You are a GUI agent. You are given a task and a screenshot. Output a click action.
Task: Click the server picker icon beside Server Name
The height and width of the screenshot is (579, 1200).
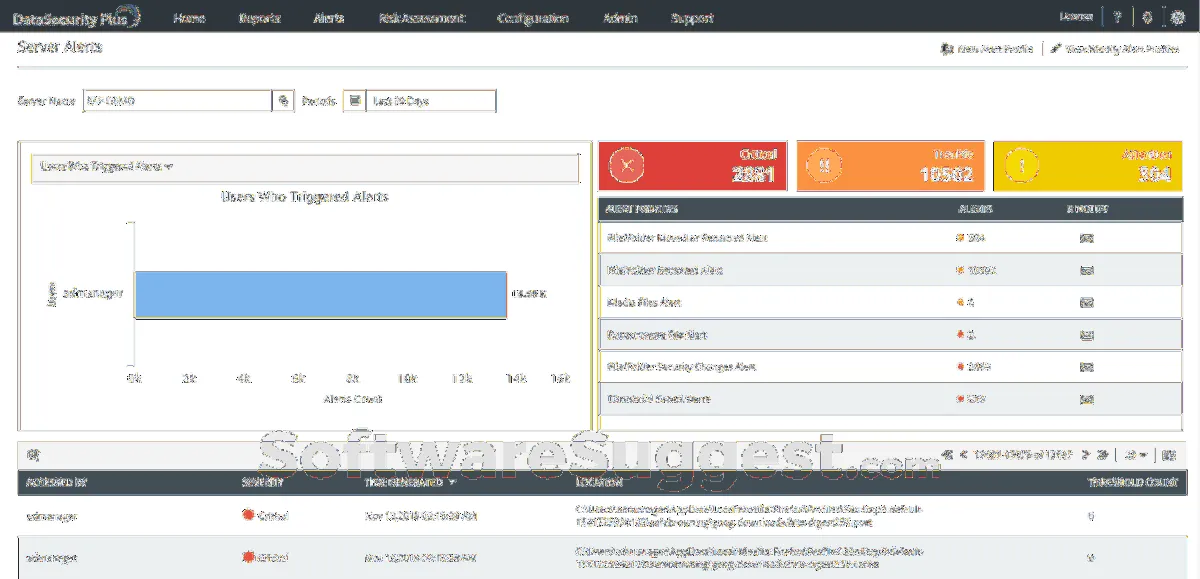[x=283, y=101]
